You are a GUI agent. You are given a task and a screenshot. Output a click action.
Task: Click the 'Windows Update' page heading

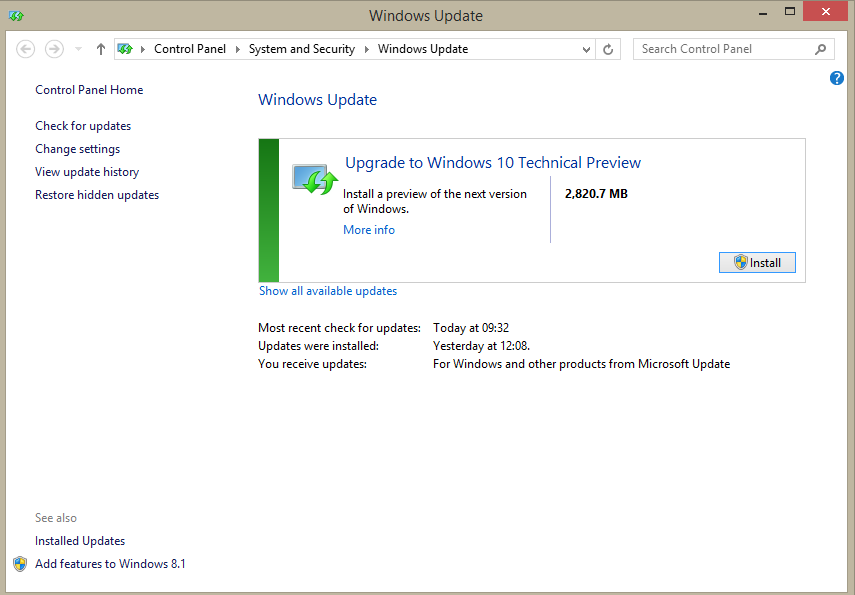point(317,100)
